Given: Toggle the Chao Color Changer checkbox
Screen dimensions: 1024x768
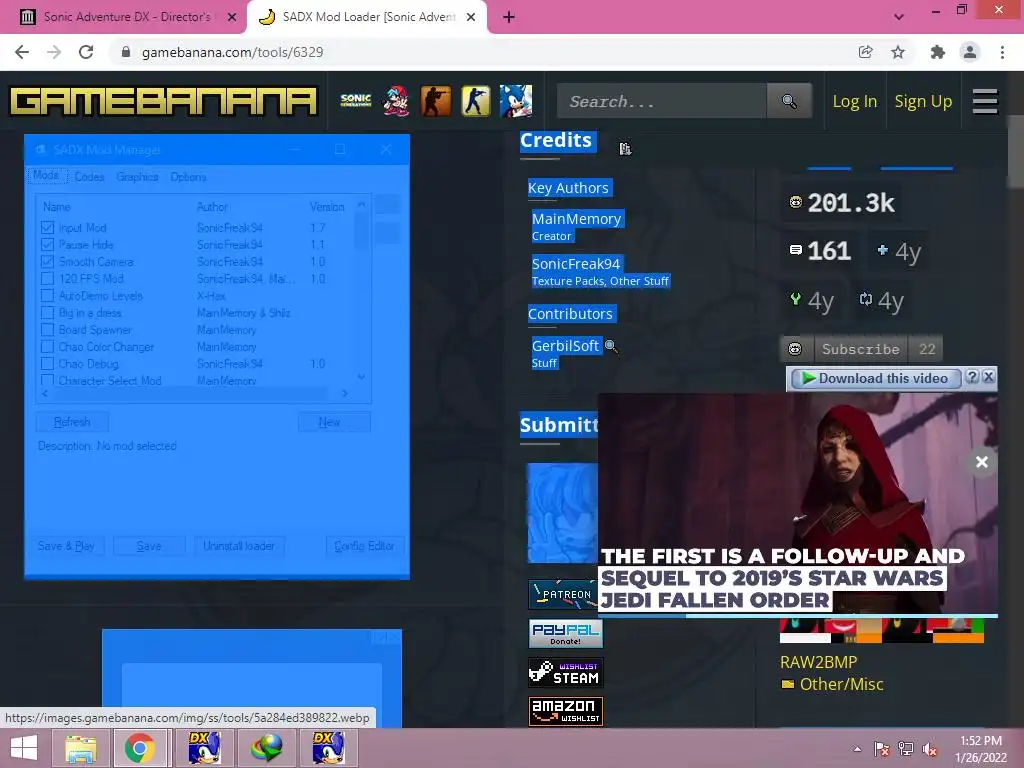Looking at the screenshot, I should 47,346.
